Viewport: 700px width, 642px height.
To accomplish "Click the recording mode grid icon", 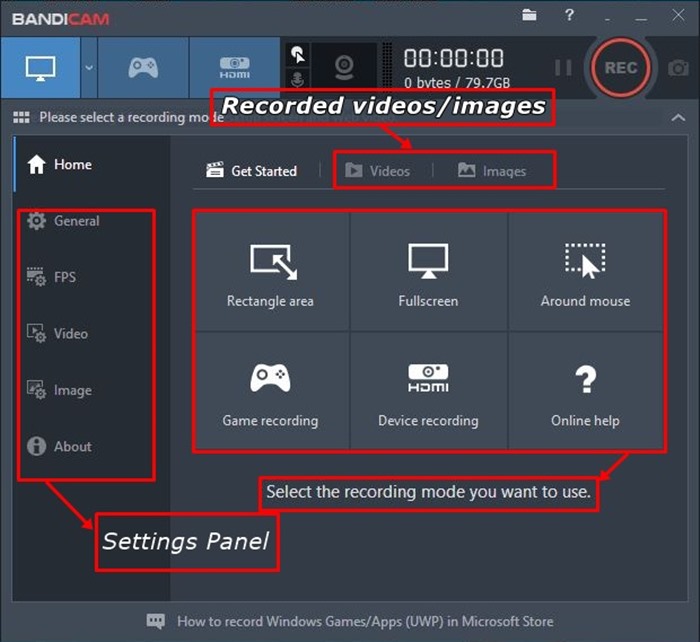I will (x=21, y=117).
